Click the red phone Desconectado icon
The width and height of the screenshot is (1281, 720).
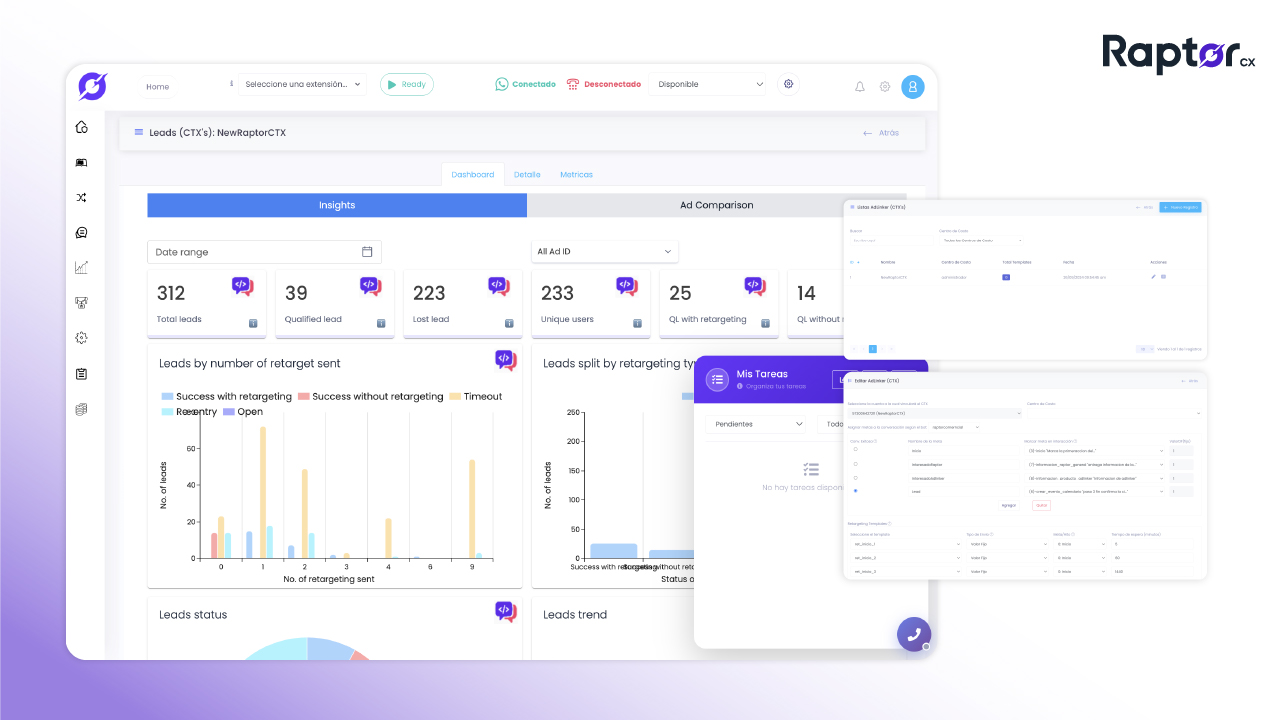(573, 84)
